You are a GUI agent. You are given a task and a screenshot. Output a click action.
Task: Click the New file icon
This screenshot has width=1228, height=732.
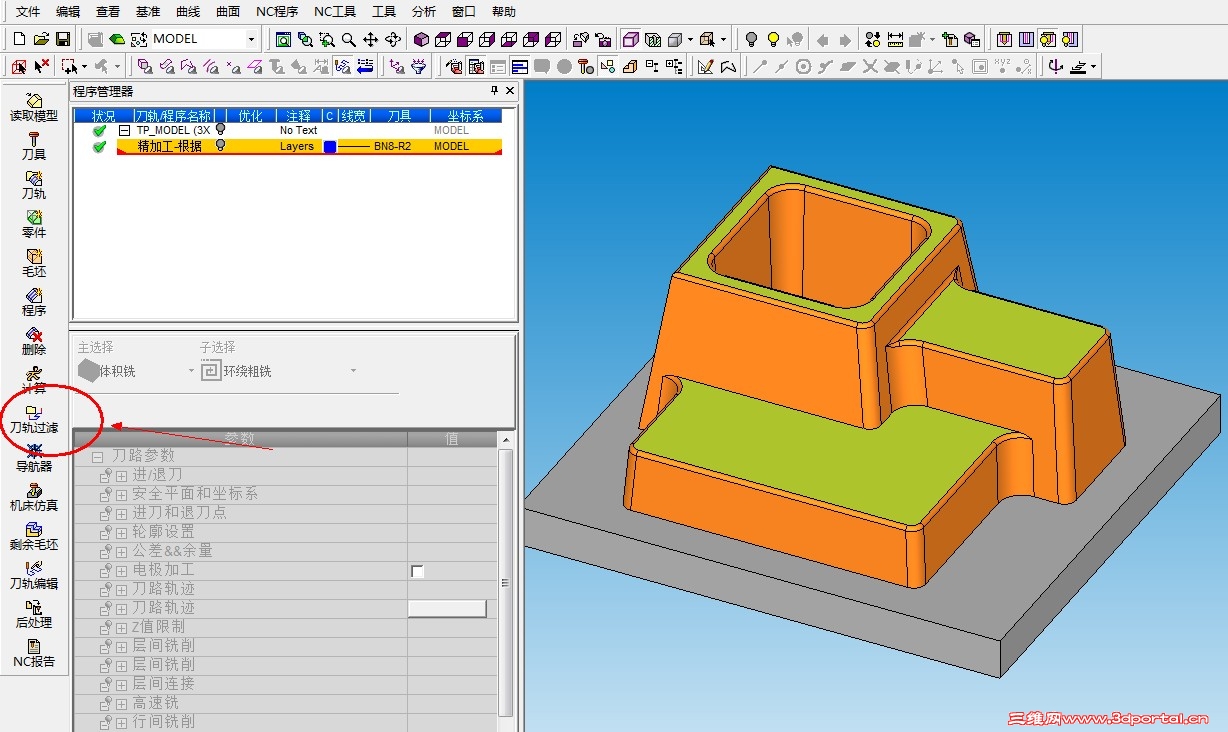tap(19, 39)
